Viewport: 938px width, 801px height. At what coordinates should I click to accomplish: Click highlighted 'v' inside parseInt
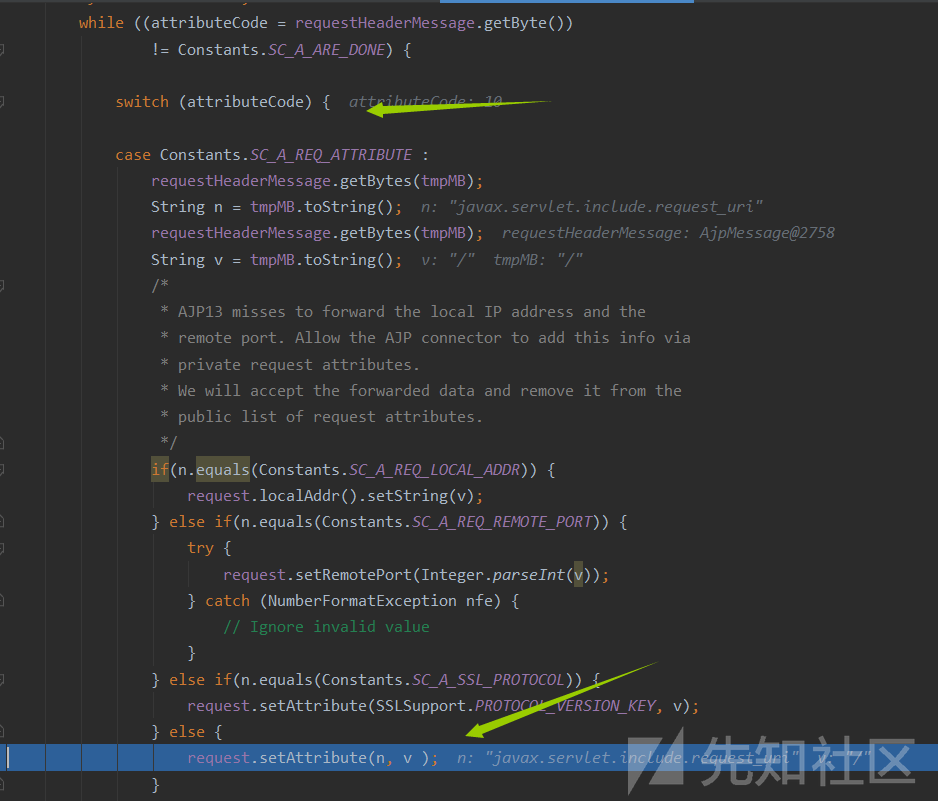coord(578,575)
